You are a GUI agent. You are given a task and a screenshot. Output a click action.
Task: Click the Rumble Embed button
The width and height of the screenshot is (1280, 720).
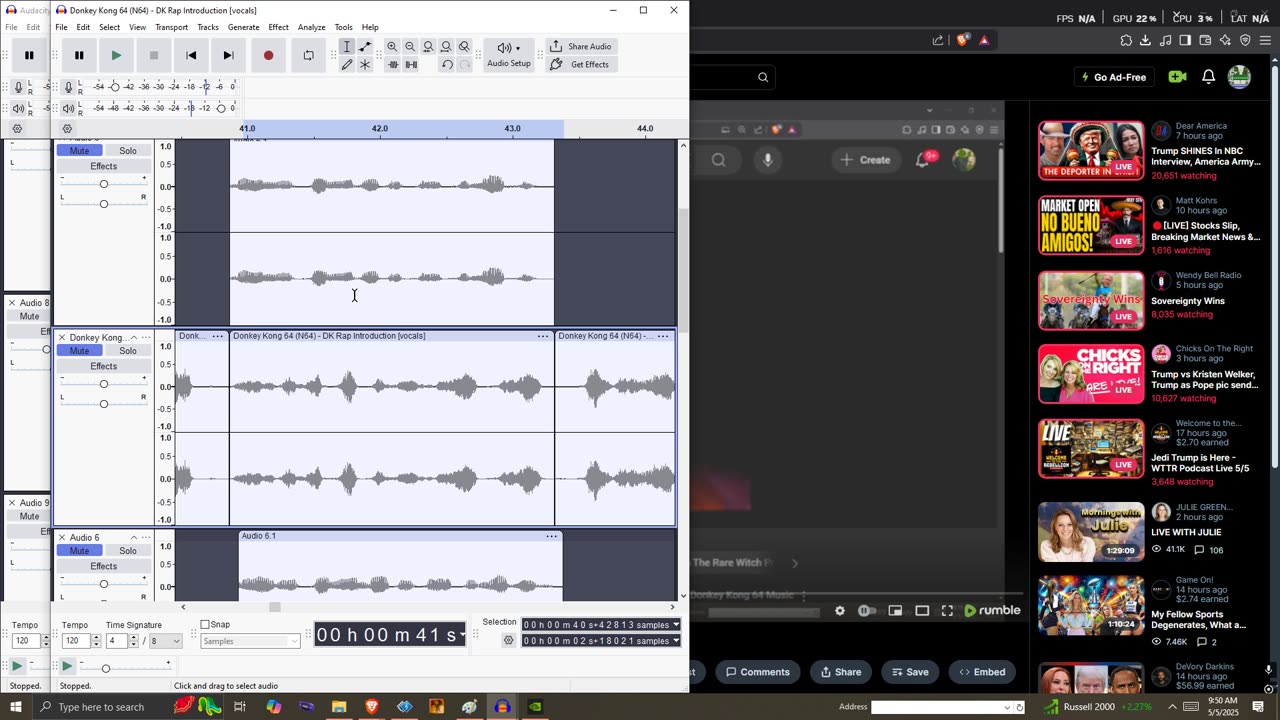[980, 672]
